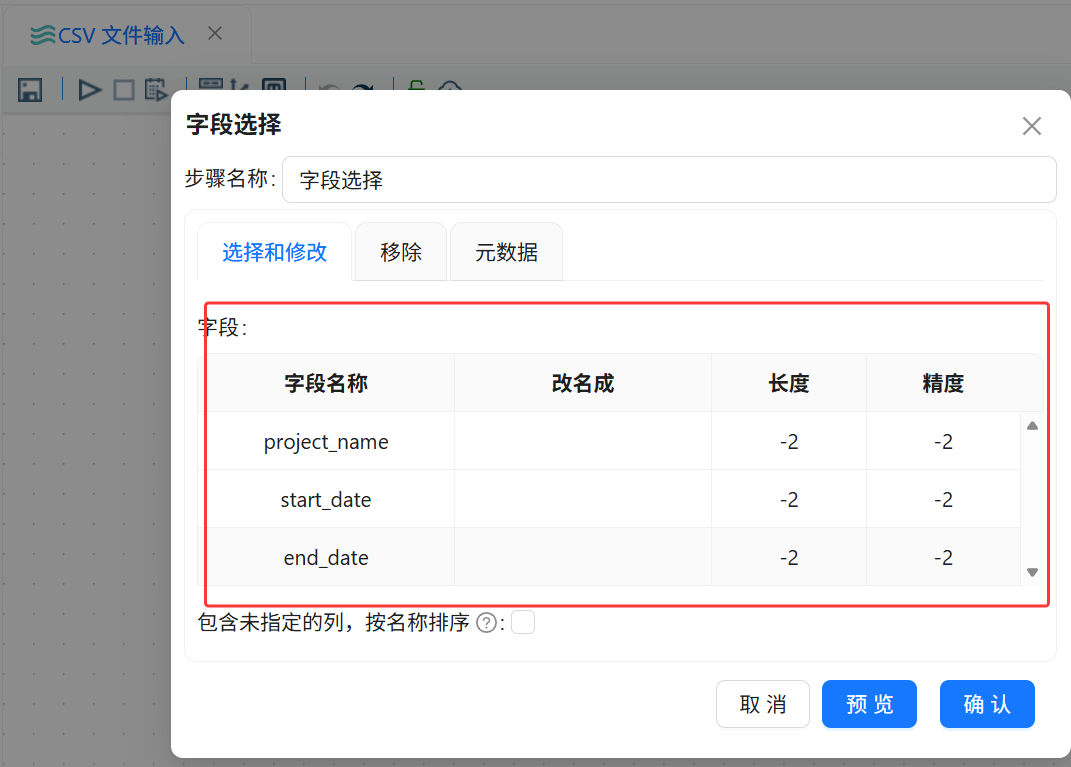The width and height of the screenshot is (1071, 767).
Task: Open the 移除 tab
Action: click(401, 252)
